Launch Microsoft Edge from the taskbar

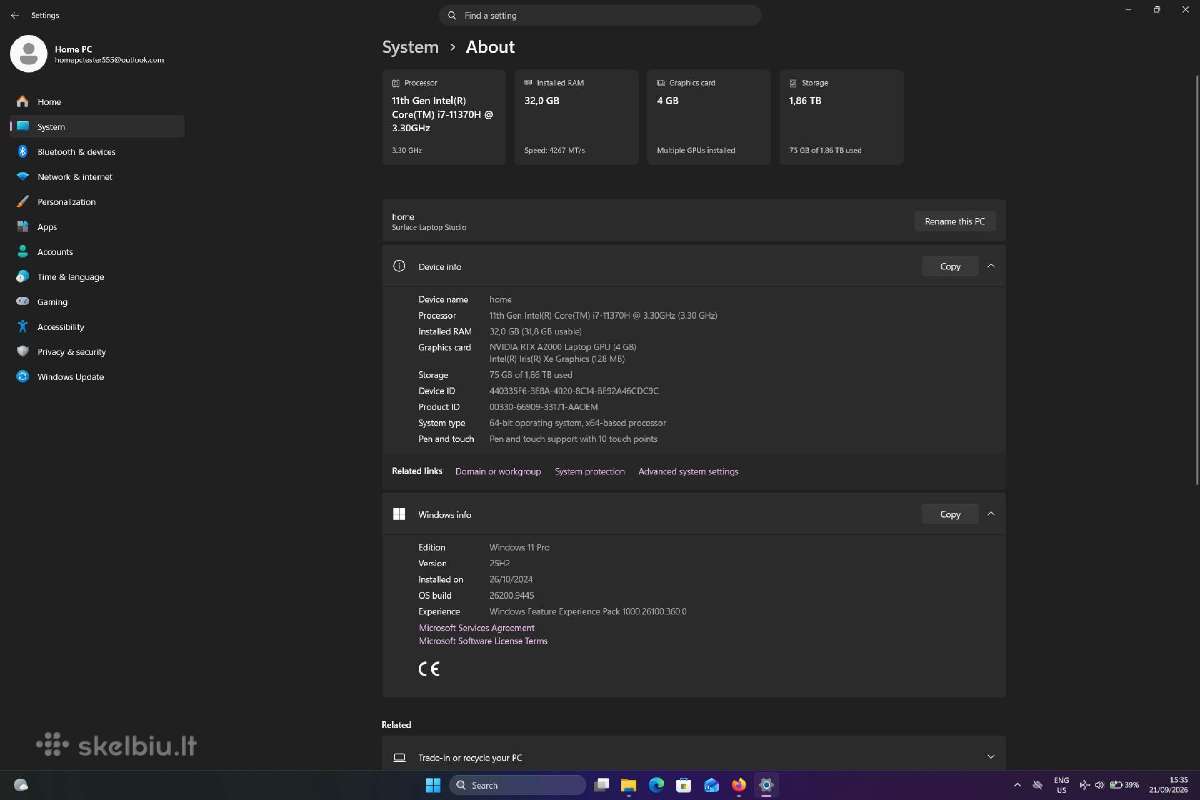point(657,785)
